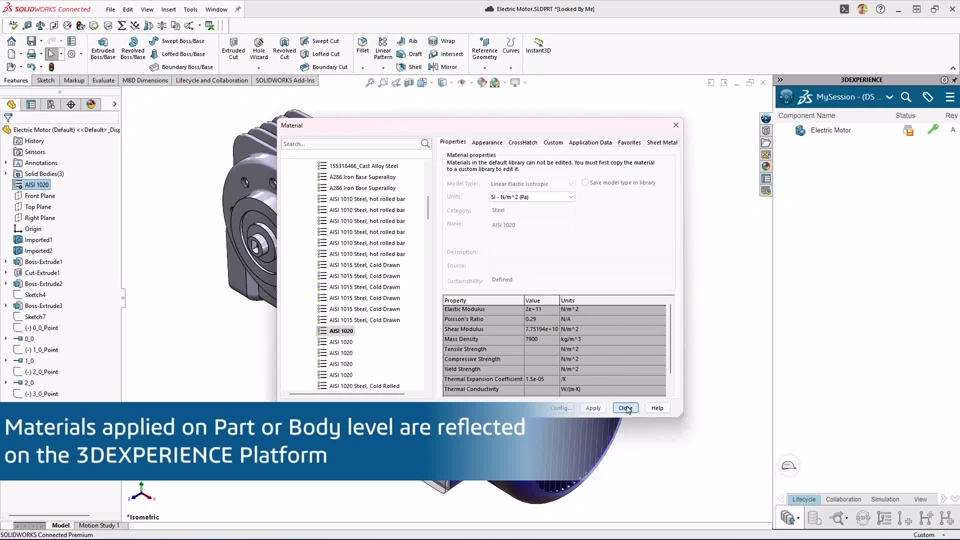Image resolution: width=960 pixels, height=540 pixels.
Task: Open the File menu
Action: (110, 9)
